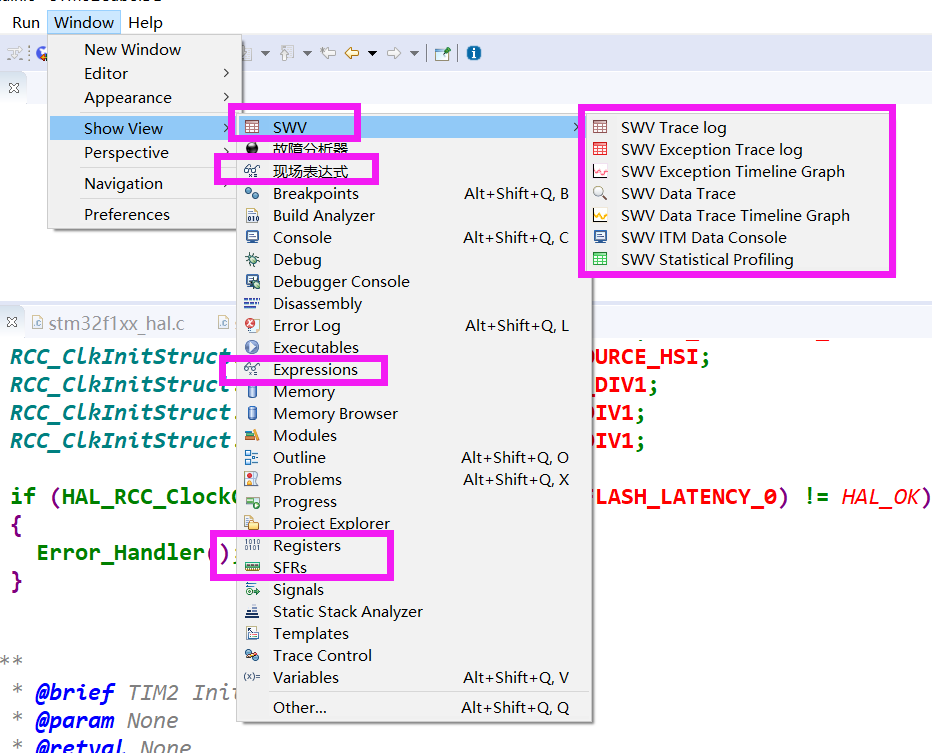The image size is (932, 753).
Task: Click the forward navigation arrow in toolbar
Action: [393, 53]
